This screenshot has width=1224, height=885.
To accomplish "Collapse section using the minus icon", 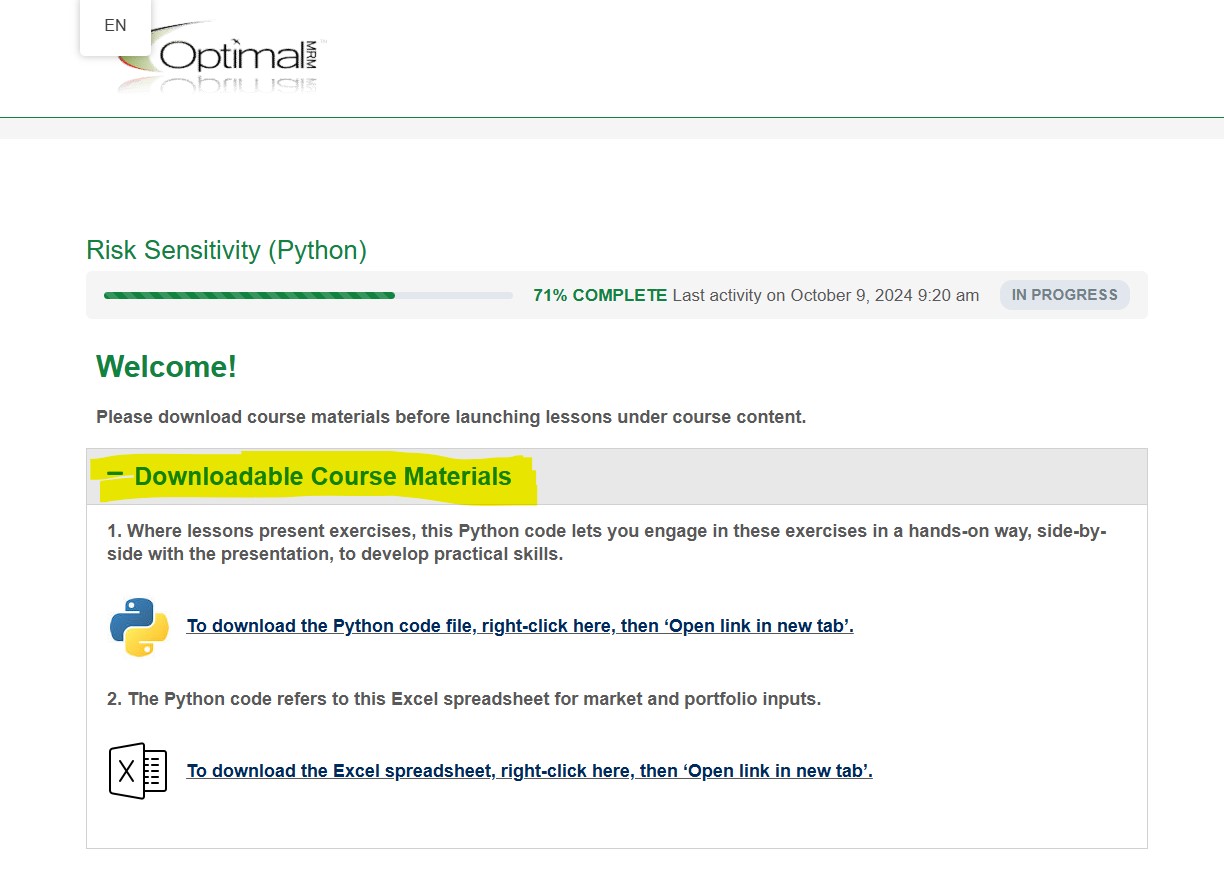I will 115,474.
